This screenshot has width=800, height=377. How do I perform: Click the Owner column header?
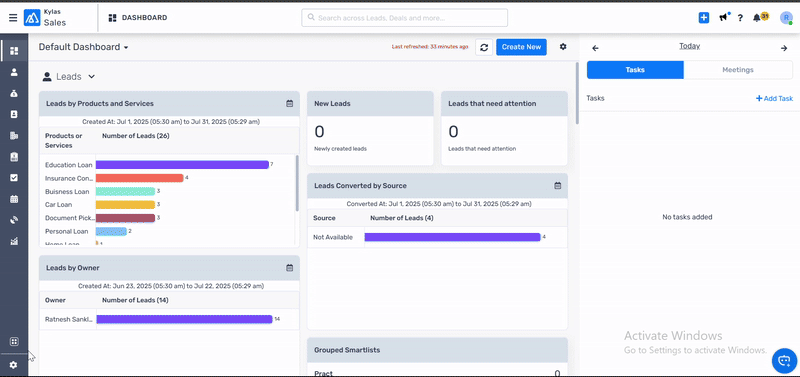coord(55,300)
